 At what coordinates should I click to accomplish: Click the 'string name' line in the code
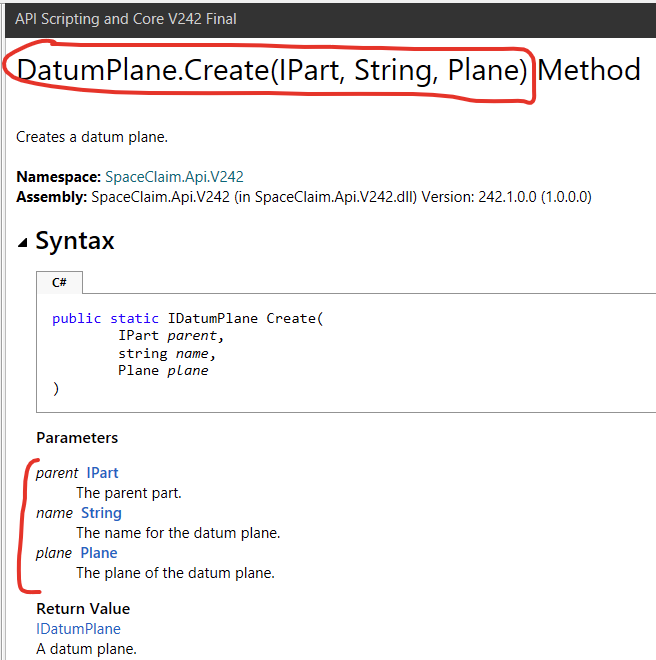tap(167, 354)
